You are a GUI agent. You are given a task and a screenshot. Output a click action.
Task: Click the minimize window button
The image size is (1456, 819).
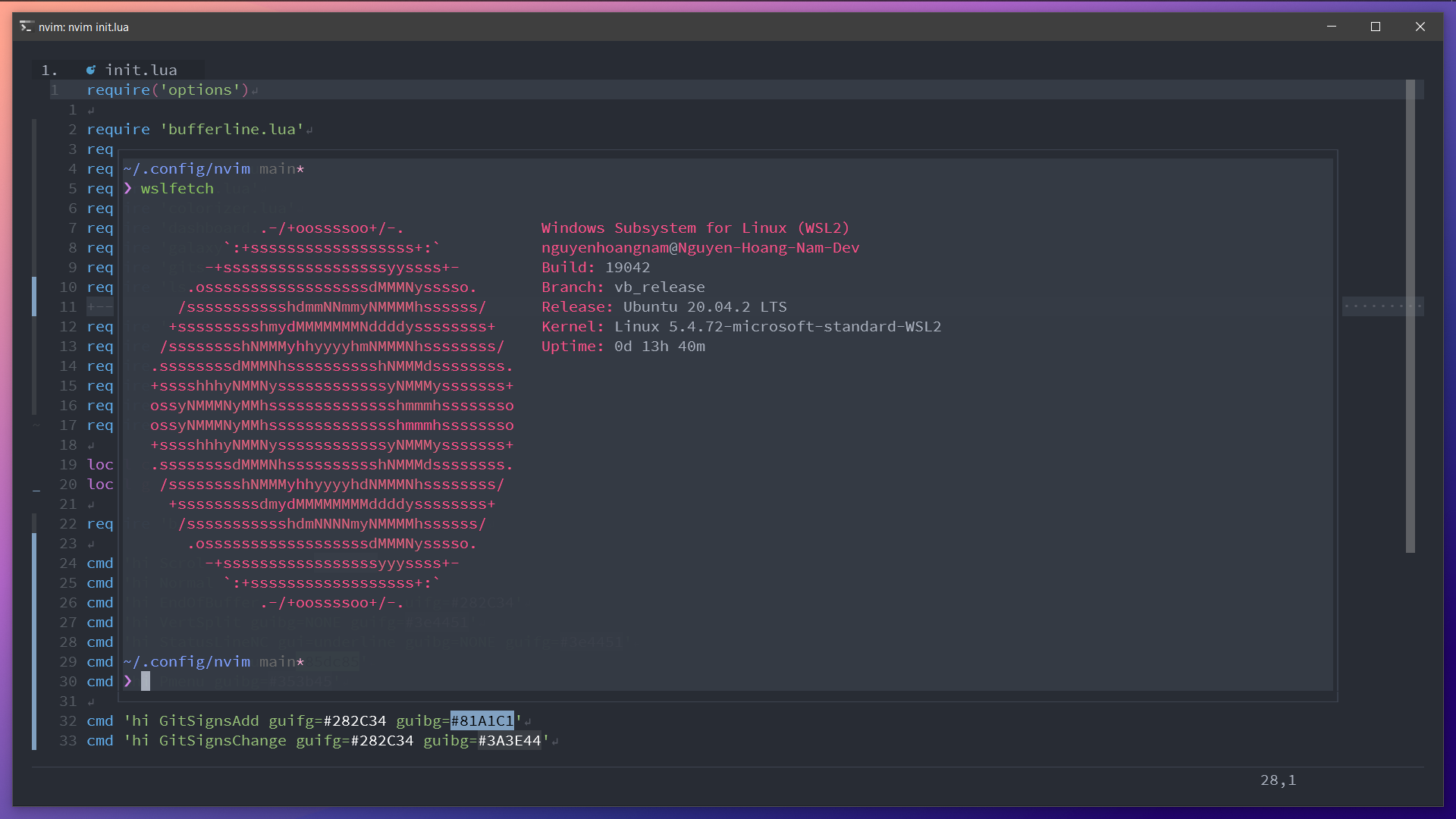coord(1331,26)
